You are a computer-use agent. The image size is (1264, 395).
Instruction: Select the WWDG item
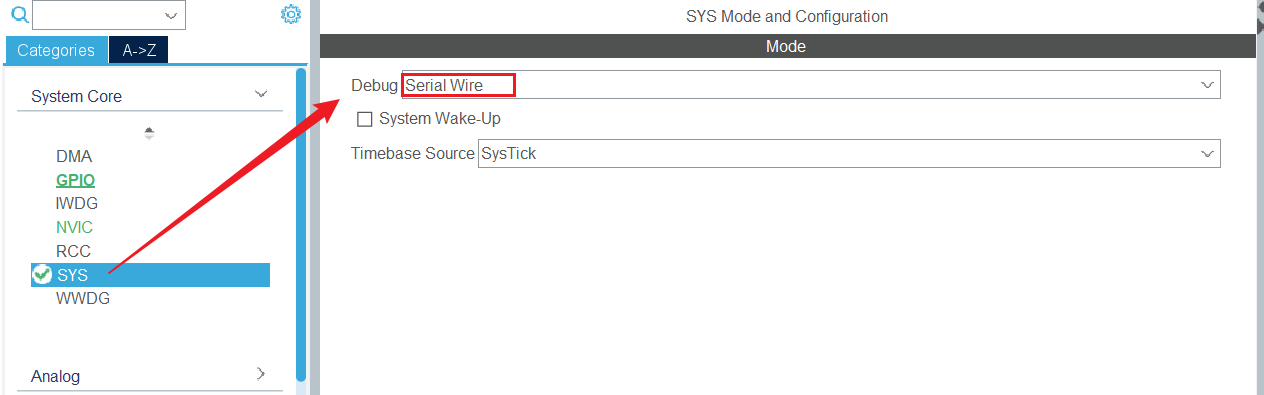[83, 298]
